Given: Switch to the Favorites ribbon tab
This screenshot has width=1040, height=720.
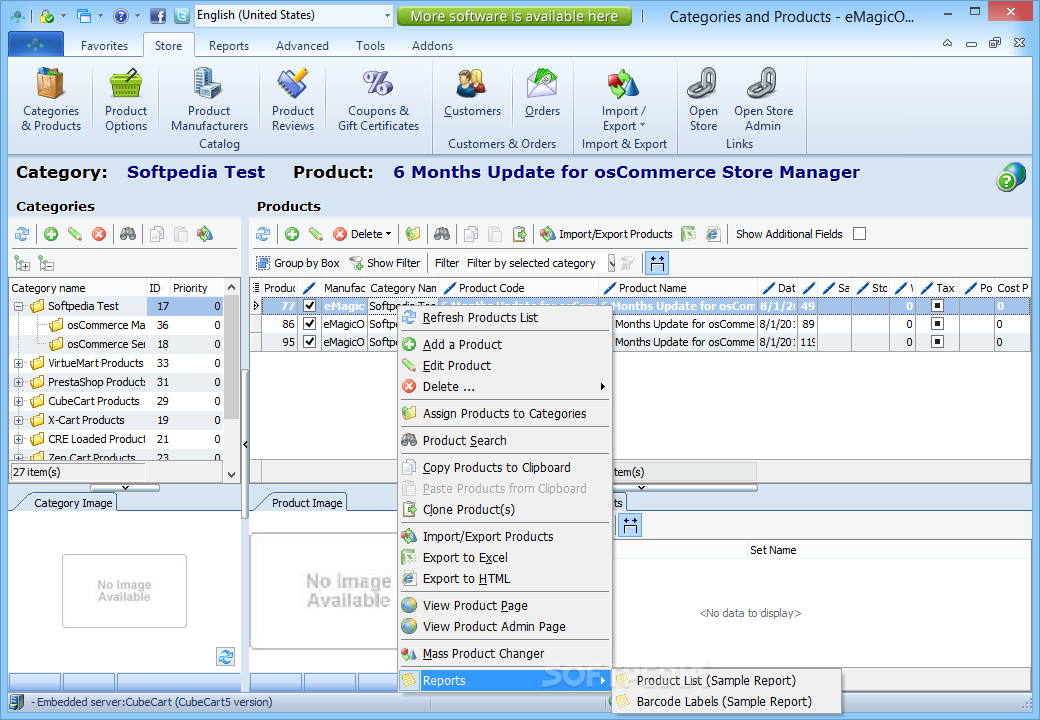Looking at the screenshot, I should pyautogui.click(x=104, y=46).
